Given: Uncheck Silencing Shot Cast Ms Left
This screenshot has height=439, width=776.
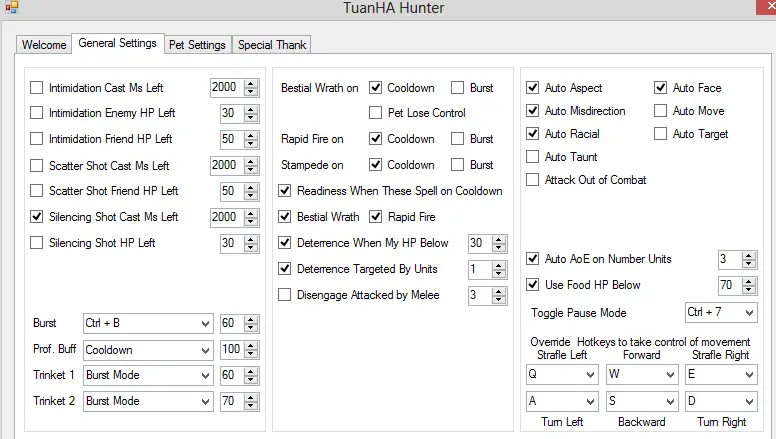Looking at the screenshot, I should coord(37,217).
